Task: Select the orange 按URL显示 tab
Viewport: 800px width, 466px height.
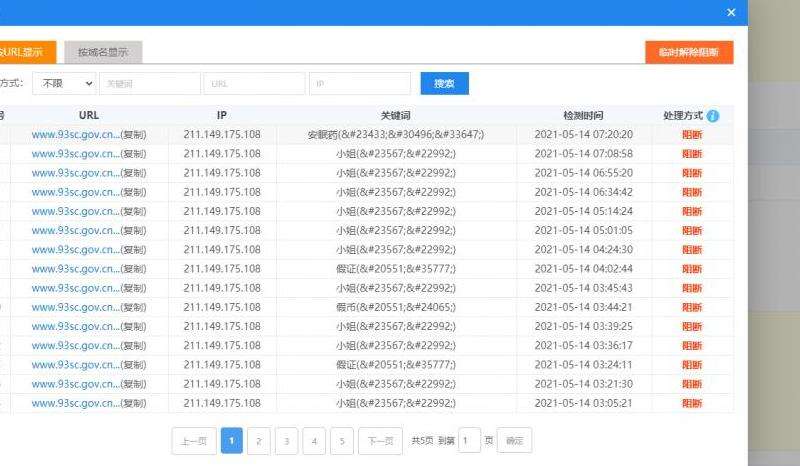Action: (x=26, y=52)
